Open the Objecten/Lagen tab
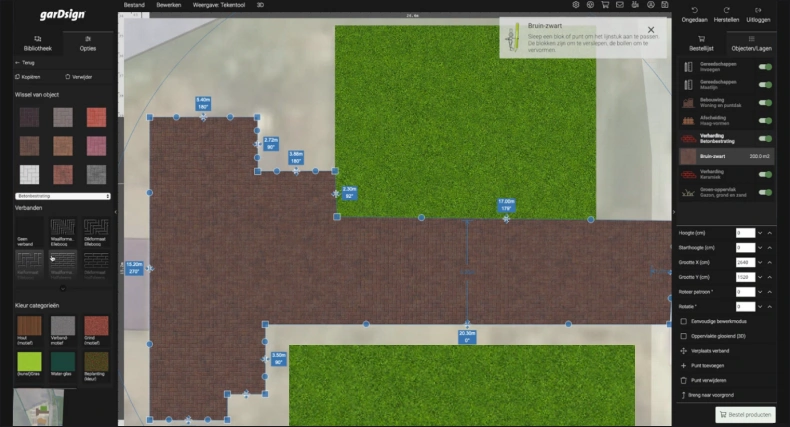Viewport: 790px width, 427px height. 751,44
